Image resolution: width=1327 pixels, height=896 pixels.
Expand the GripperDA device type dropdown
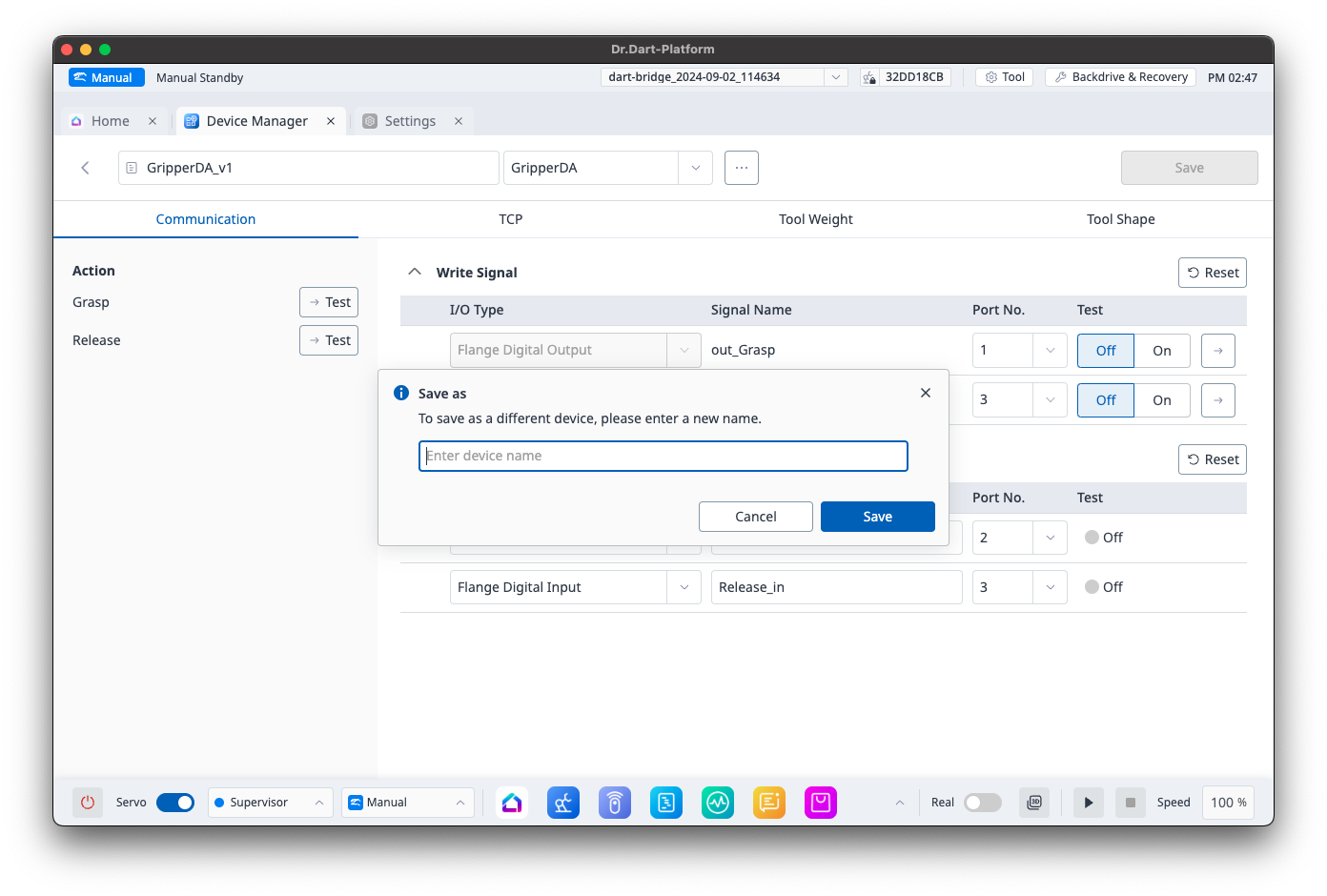click(695, 168)
